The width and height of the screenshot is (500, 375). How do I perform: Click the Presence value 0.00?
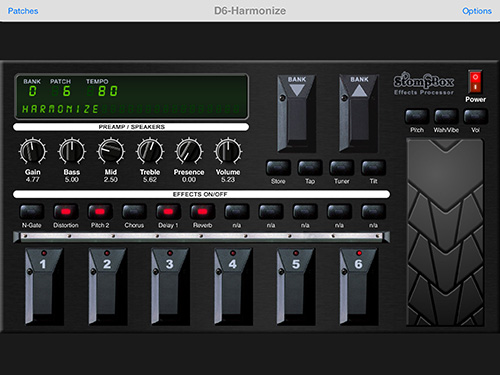189,180
